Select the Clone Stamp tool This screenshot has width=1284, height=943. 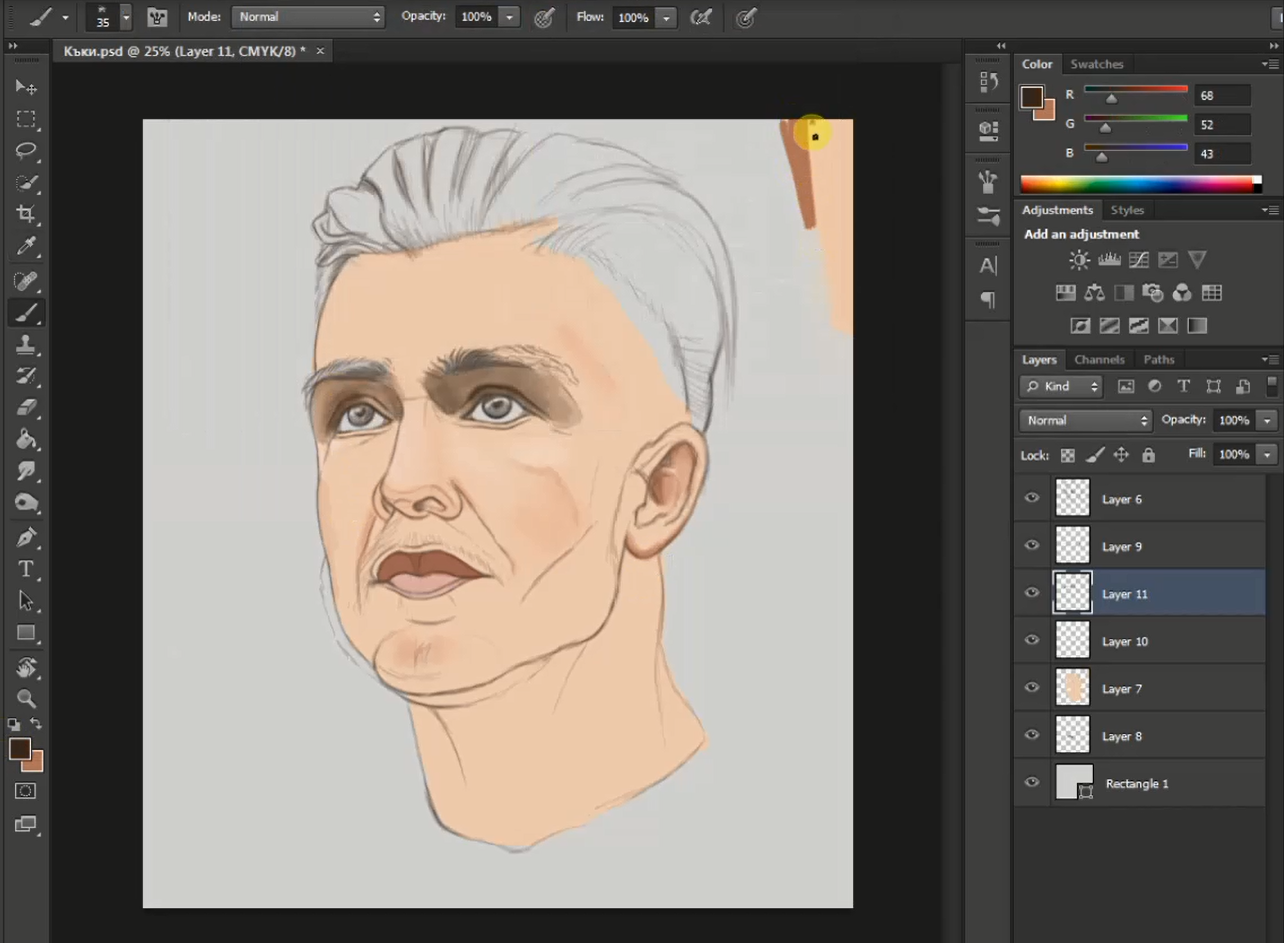point(26,344)
